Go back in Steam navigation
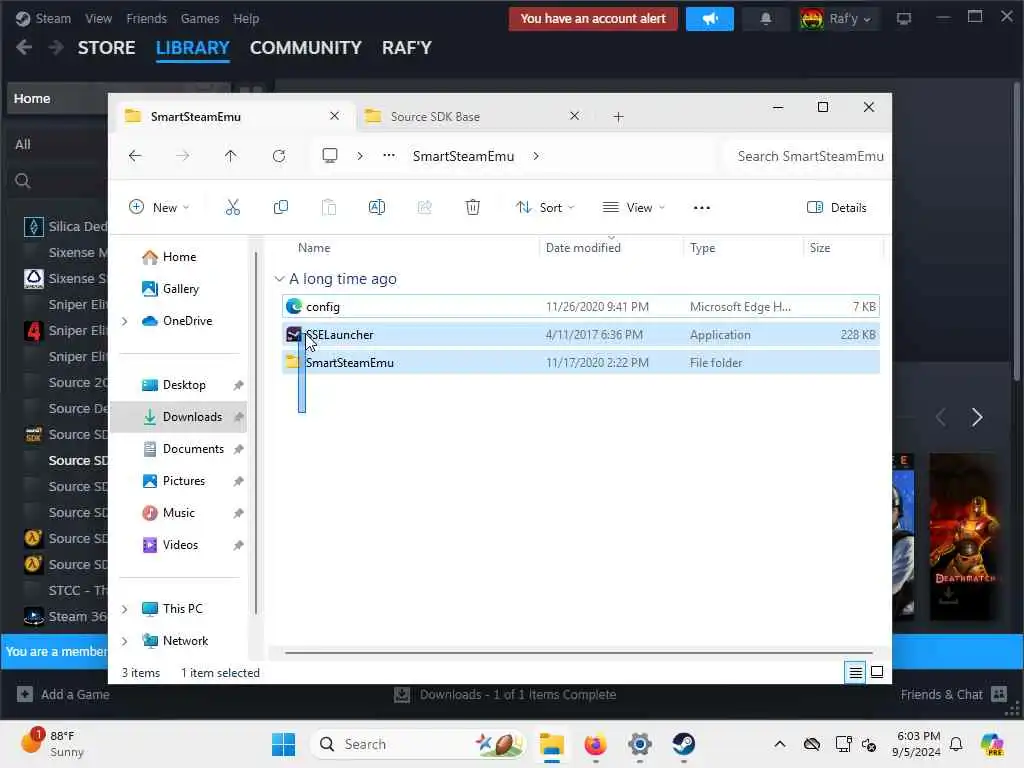1024x768 pixels. pyautogui.click(x=24, y=48)
